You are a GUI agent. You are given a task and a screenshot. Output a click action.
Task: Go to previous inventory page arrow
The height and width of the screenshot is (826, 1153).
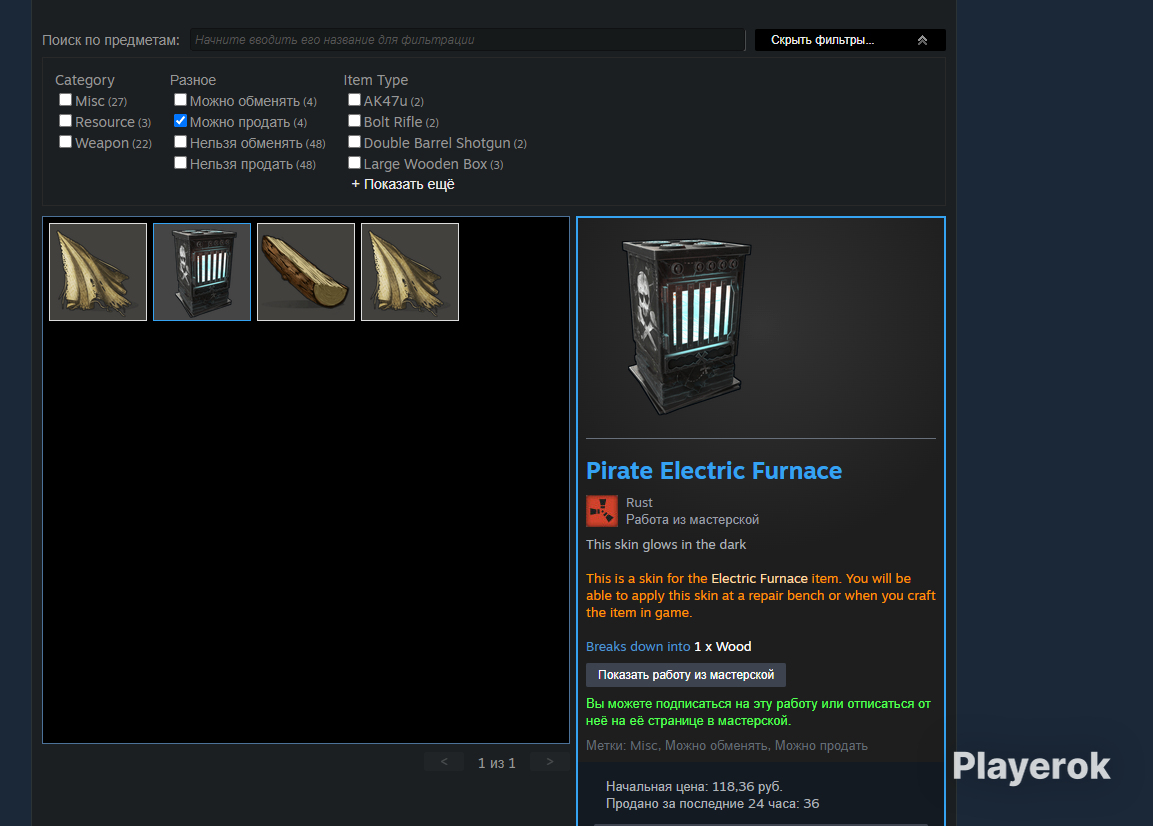coord(444,762)
